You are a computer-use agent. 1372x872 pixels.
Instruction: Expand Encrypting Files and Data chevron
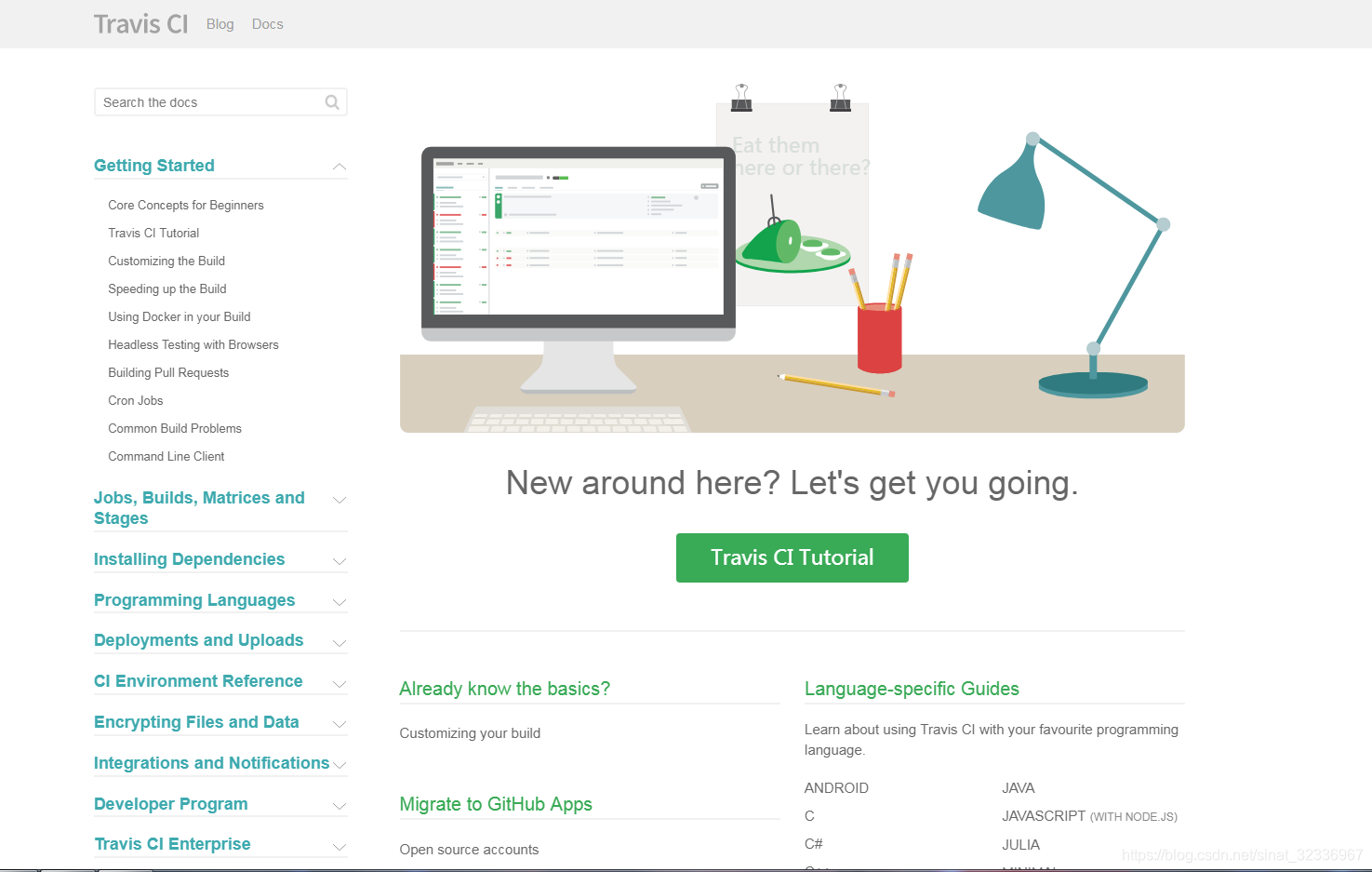340,724
